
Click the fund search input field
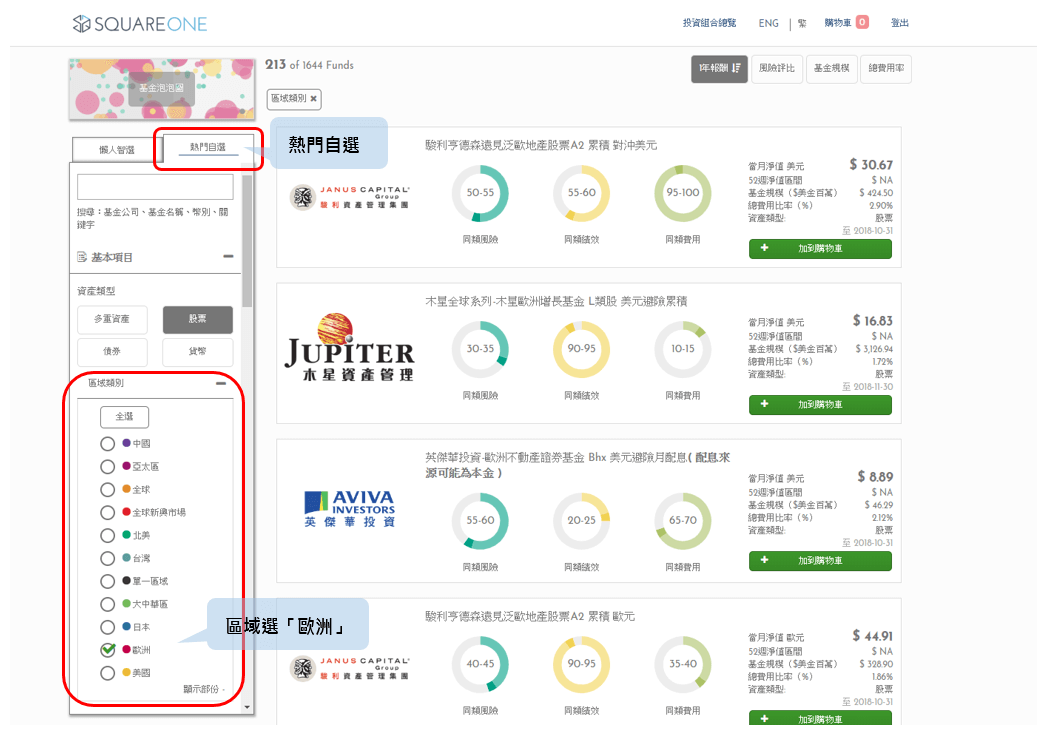click(x=155, y=187)
